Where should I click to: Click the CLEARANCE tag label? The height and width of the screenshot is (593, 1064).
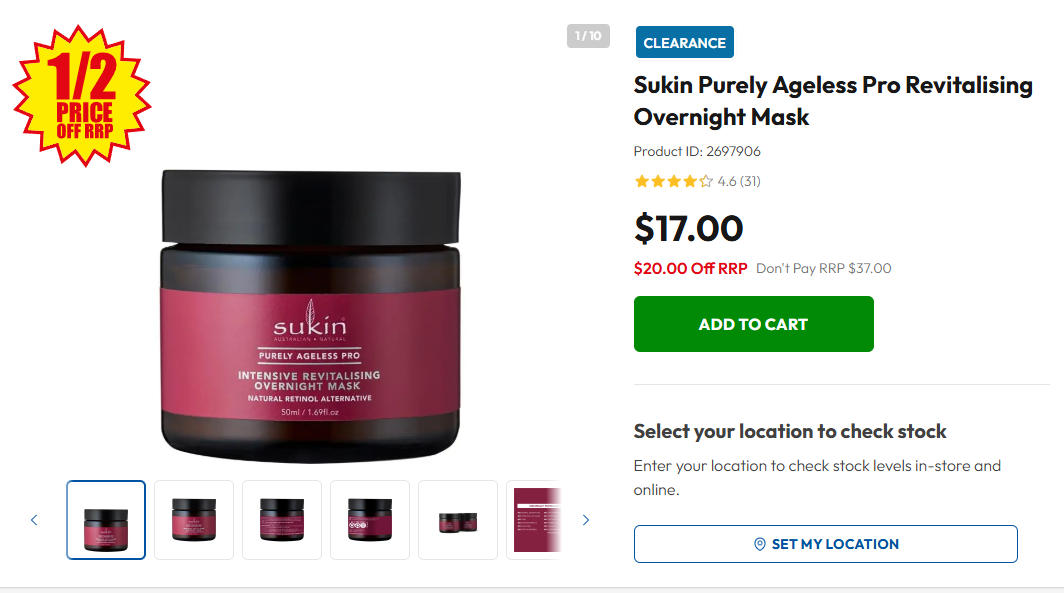(x=685, y=42)
